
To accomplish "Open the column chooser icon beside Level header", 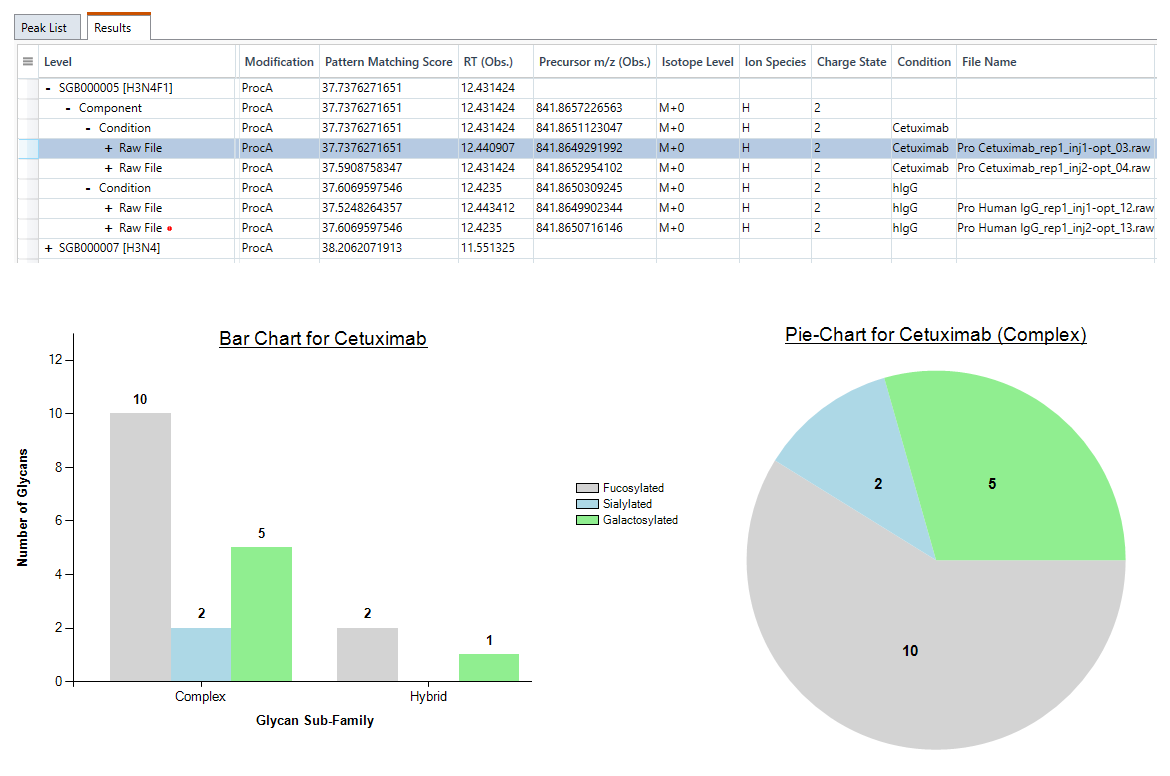I will tap(28, 61).
